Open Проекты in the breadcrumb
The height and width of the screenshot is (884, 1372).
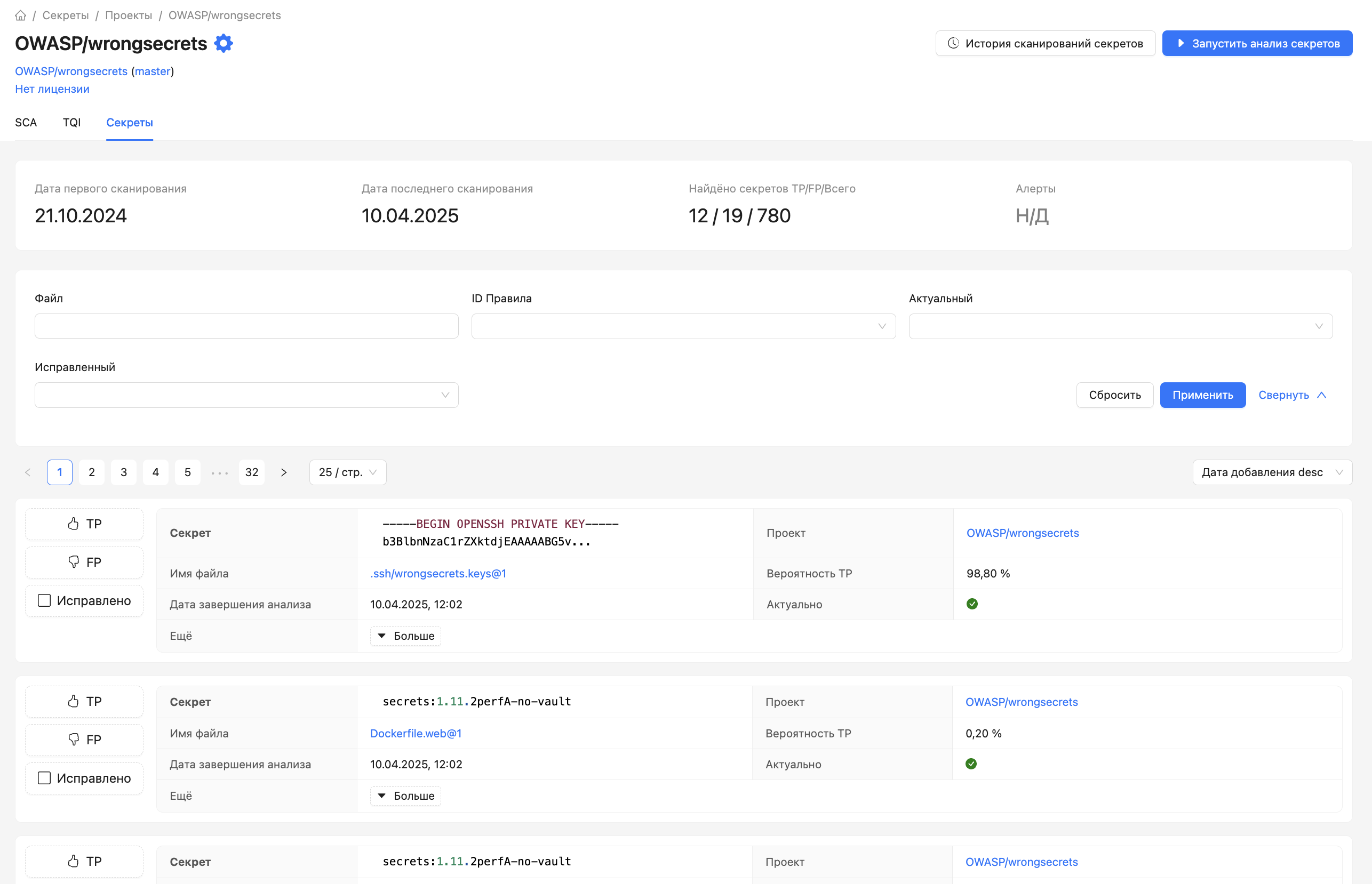pyautogui.click(x=129, y=15)
